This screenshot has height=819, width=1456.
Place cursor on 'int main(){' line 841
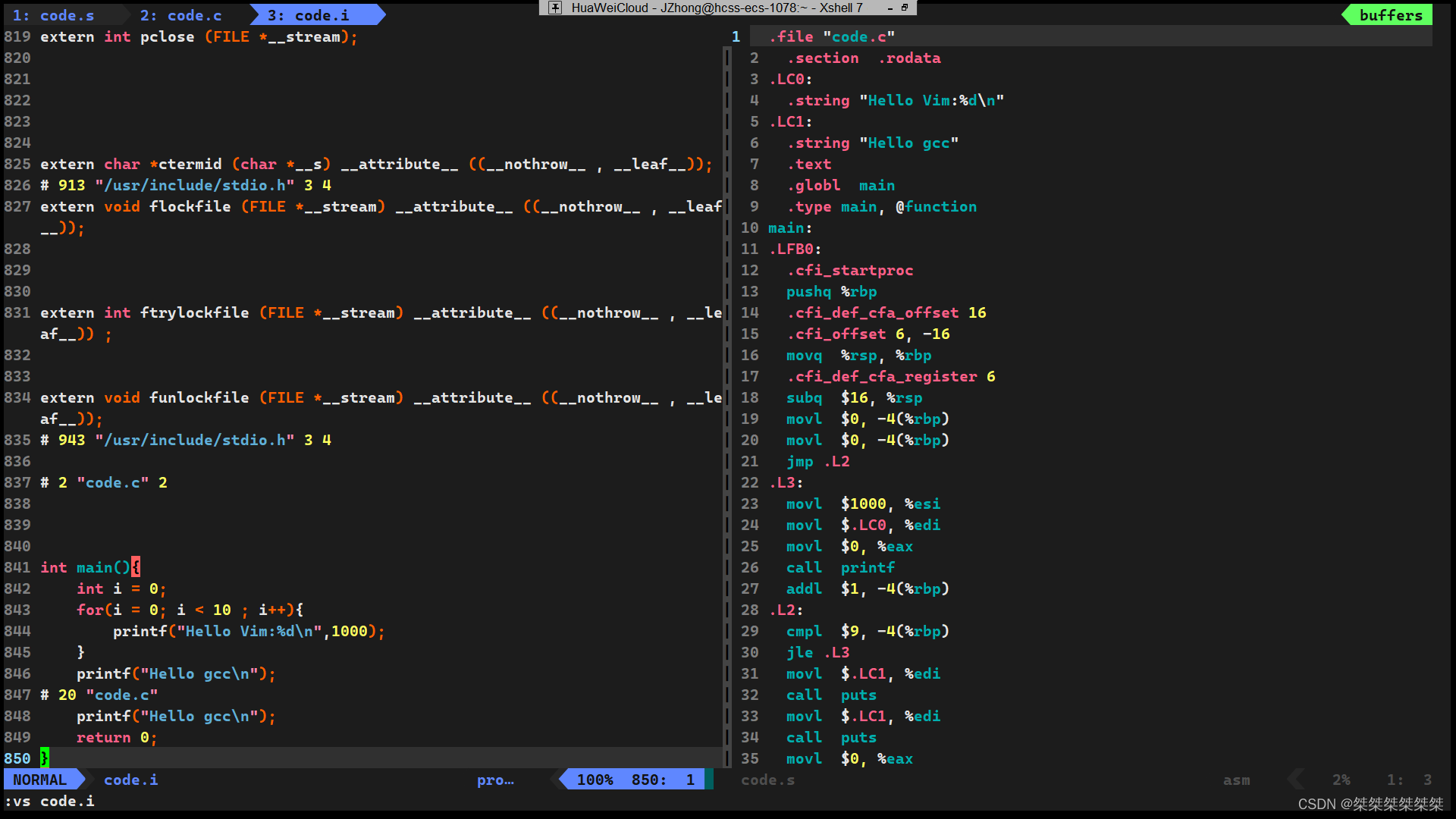point(90,567)
